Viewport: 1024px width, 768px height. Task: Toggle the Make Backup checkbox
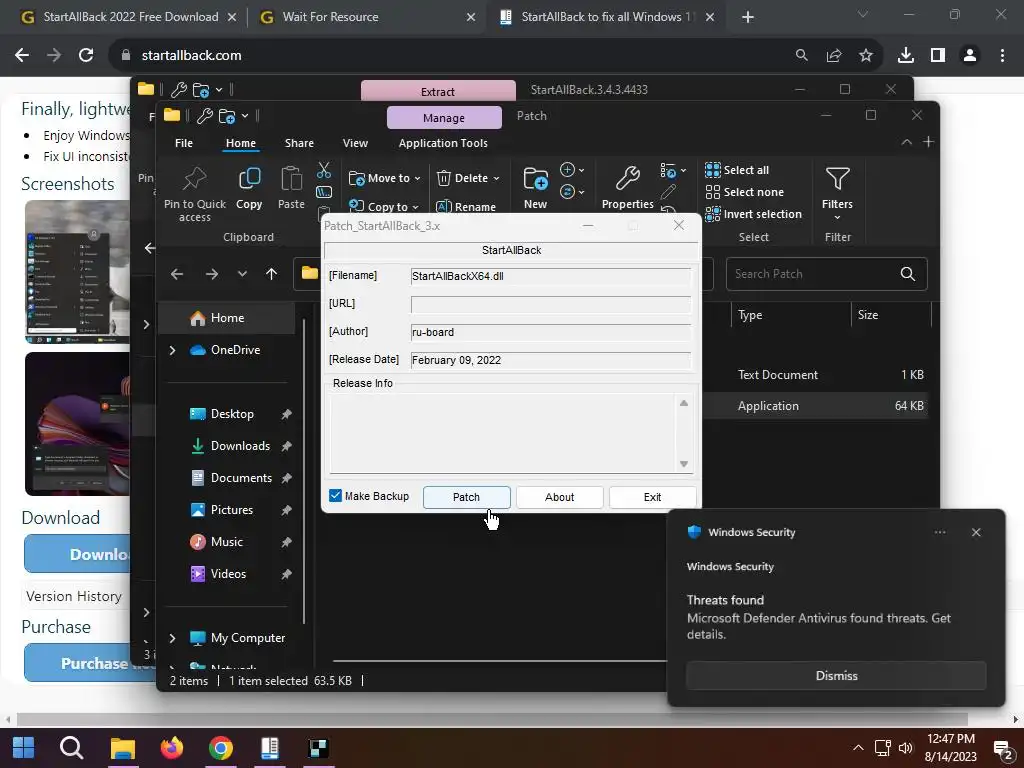click(336, 496)
